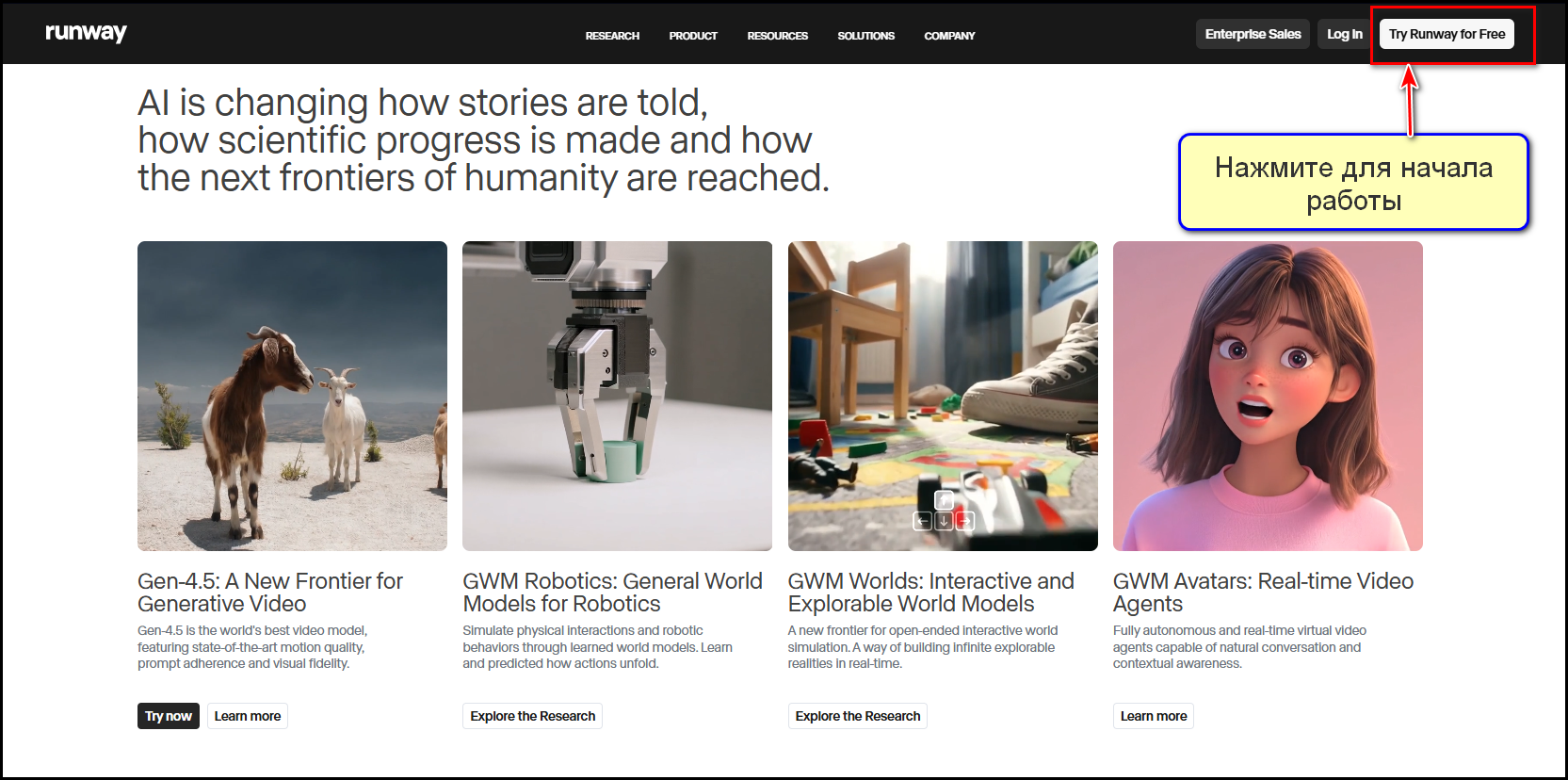The image size is (1568, 780).
Task: Explore the Research for GWM Worlds
Action: pos(857,716)
